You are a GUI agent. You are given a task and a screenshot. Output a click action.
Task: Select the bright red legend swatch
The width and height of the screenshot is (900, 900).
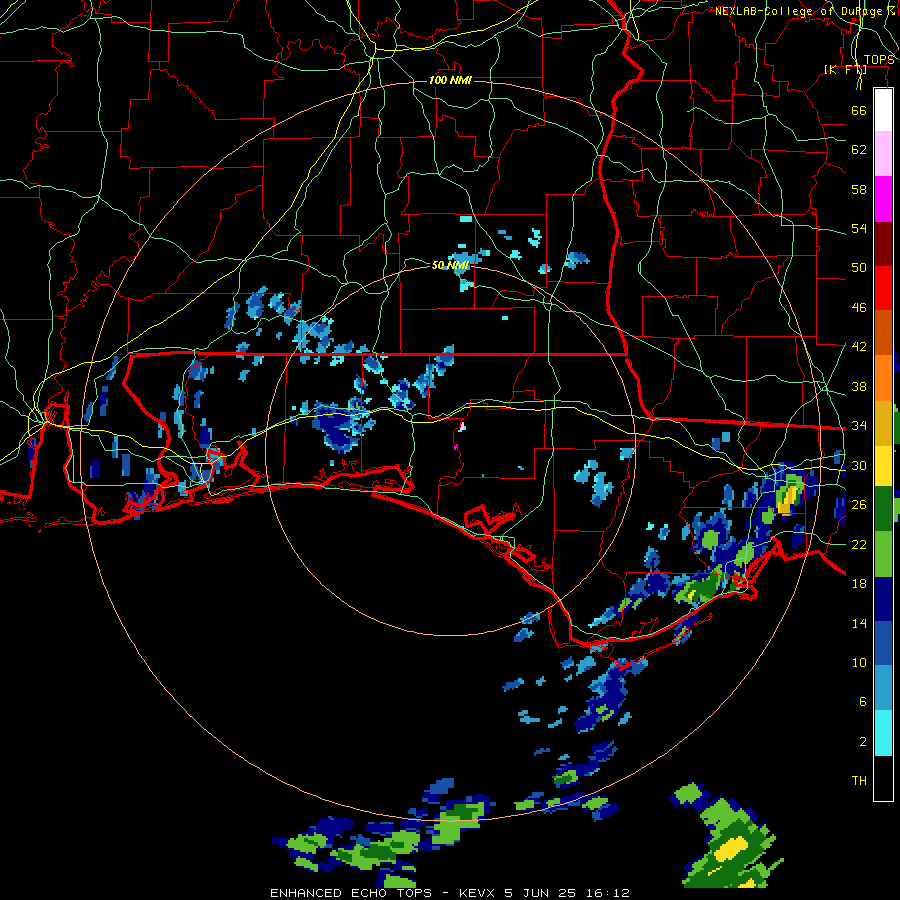coord(883,288)
